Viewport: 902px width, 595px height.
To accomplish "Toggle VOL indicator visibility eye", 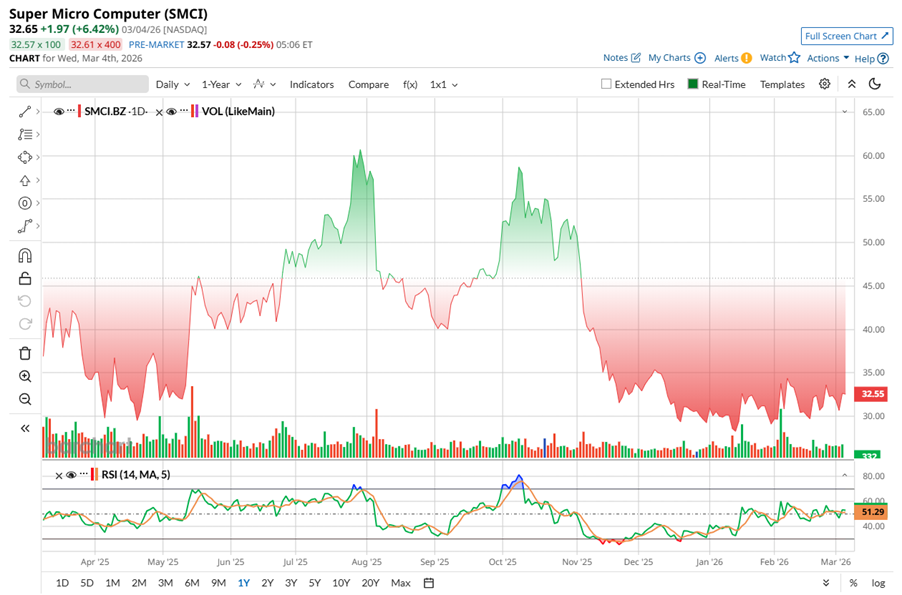I will [x=171, y=112].
